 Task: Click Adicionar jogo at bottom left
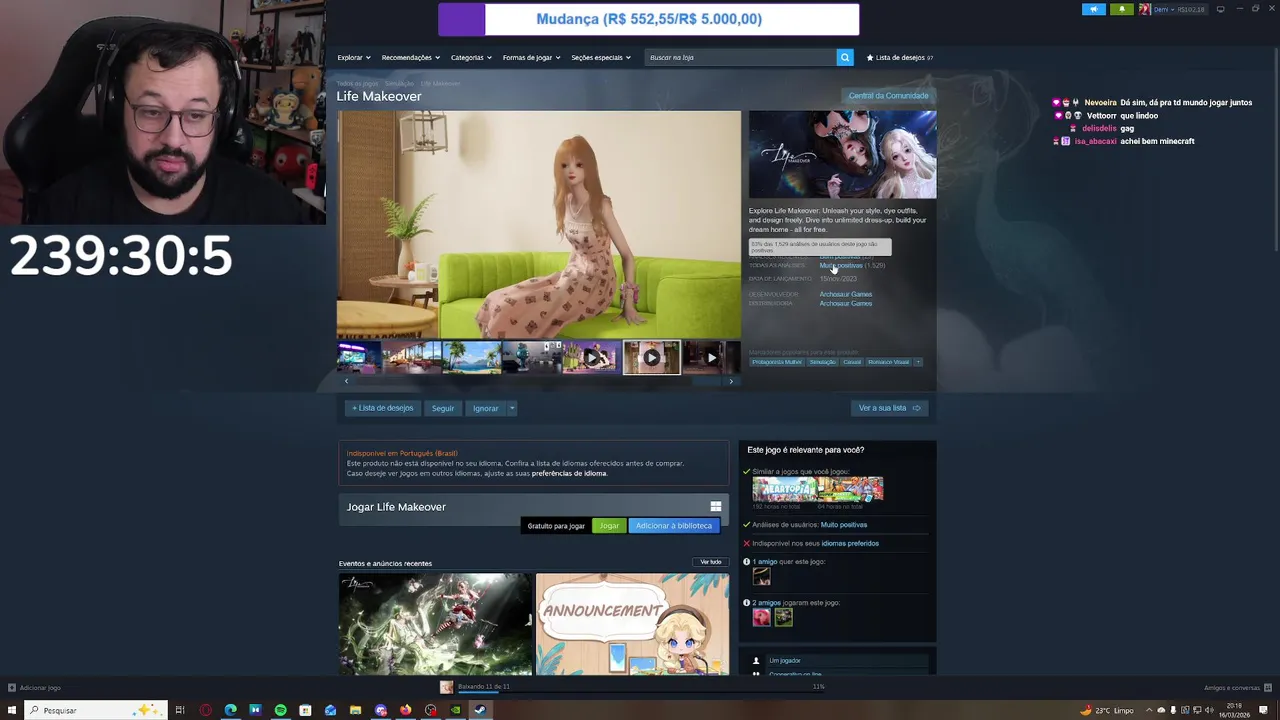point(34,688)
